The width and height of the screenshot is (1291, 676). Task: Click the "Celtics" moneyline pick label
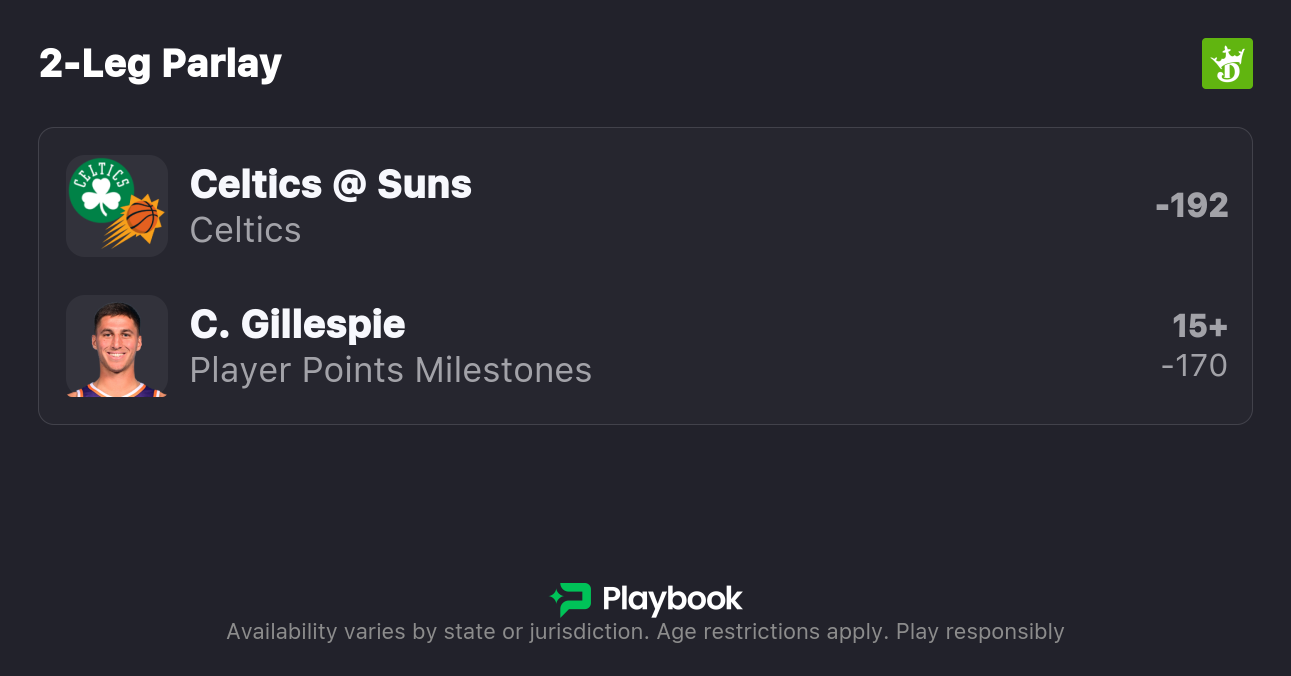(245, 230)
